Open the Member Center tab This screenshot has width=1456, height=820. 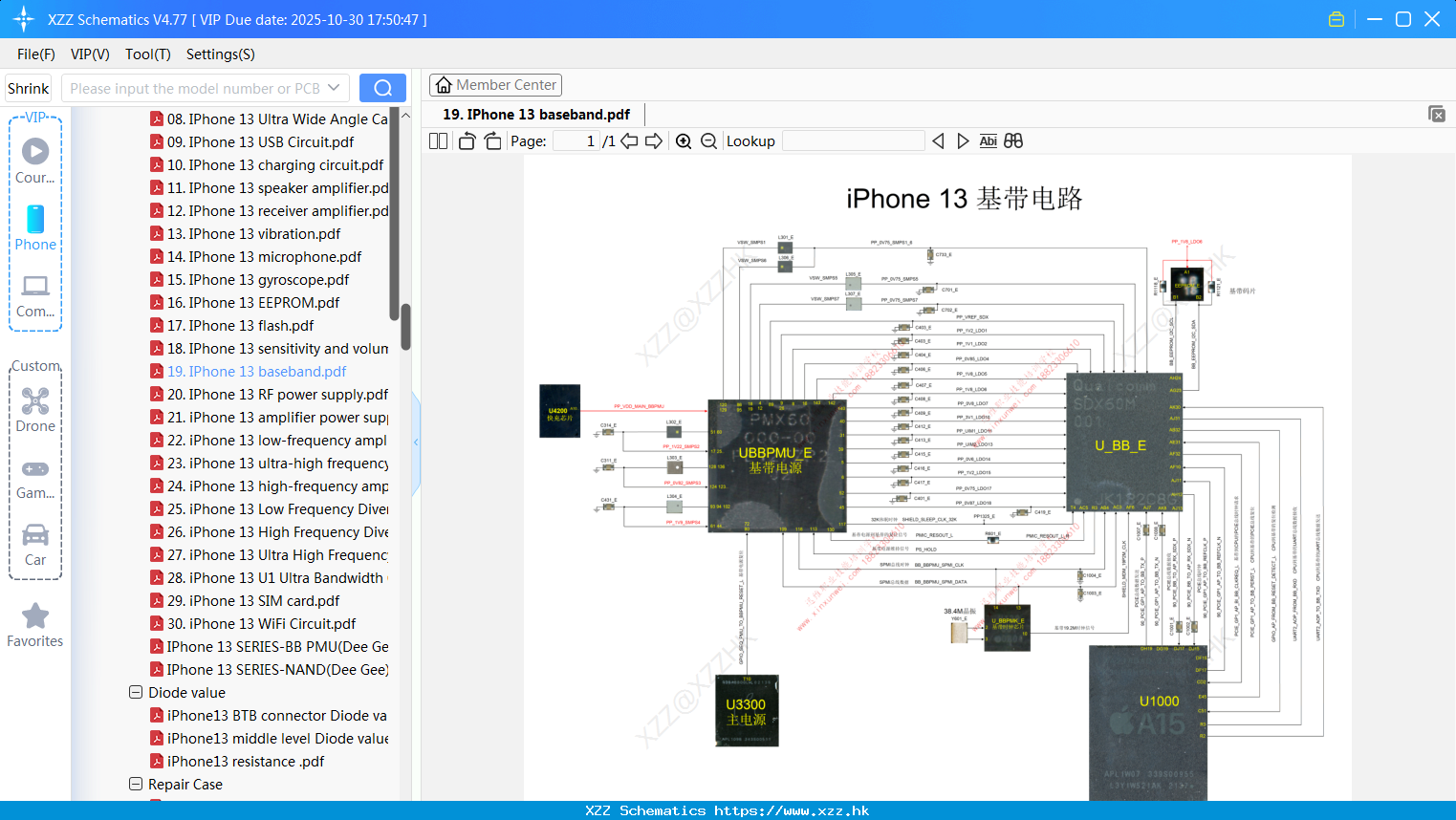click(495, 85)
